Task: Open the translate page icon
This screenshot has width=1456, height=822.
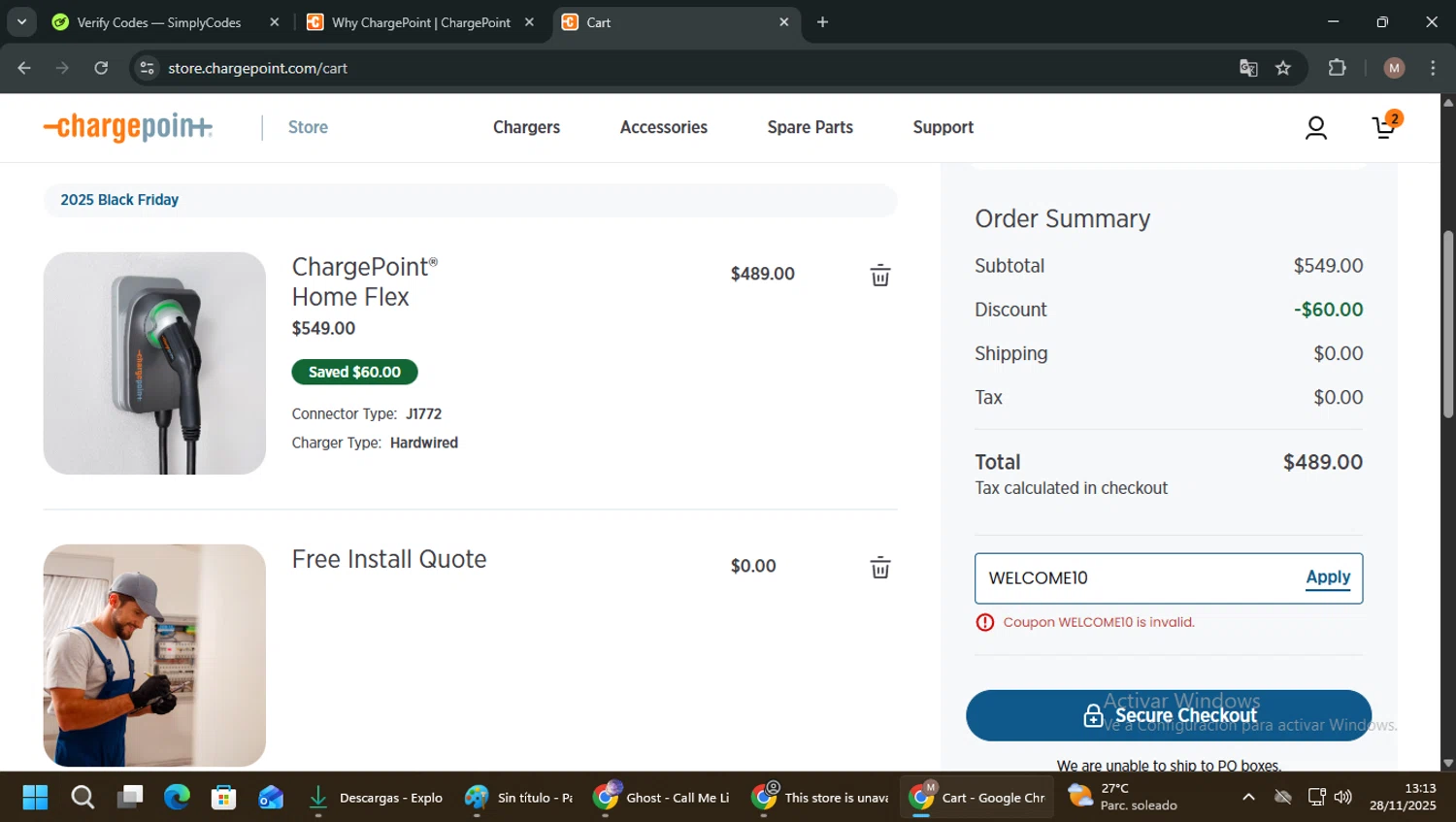Action: pyautogui.click(x=1248, y=68)
